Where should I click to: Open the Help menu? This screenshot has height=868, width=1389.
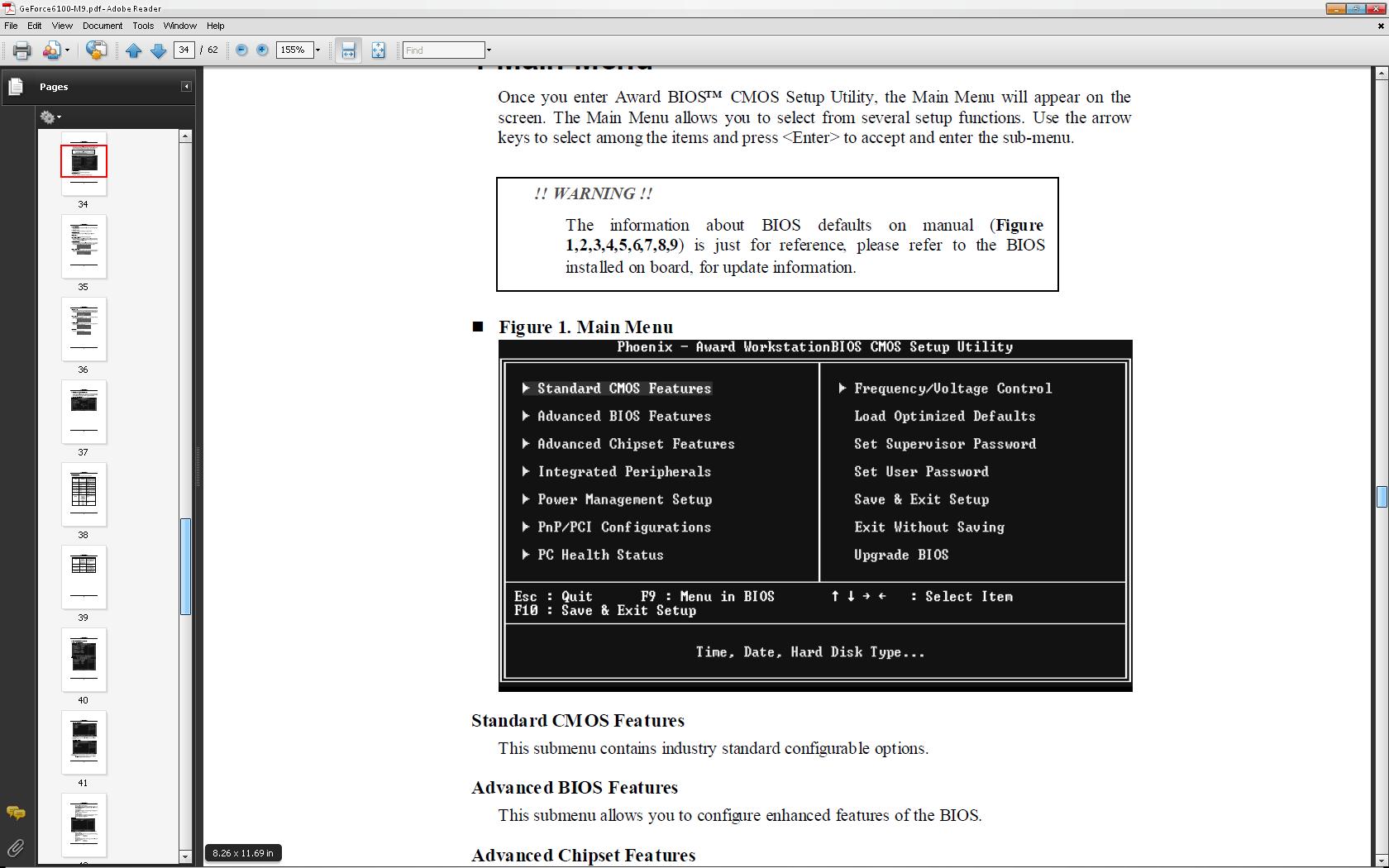coord(215,26)
